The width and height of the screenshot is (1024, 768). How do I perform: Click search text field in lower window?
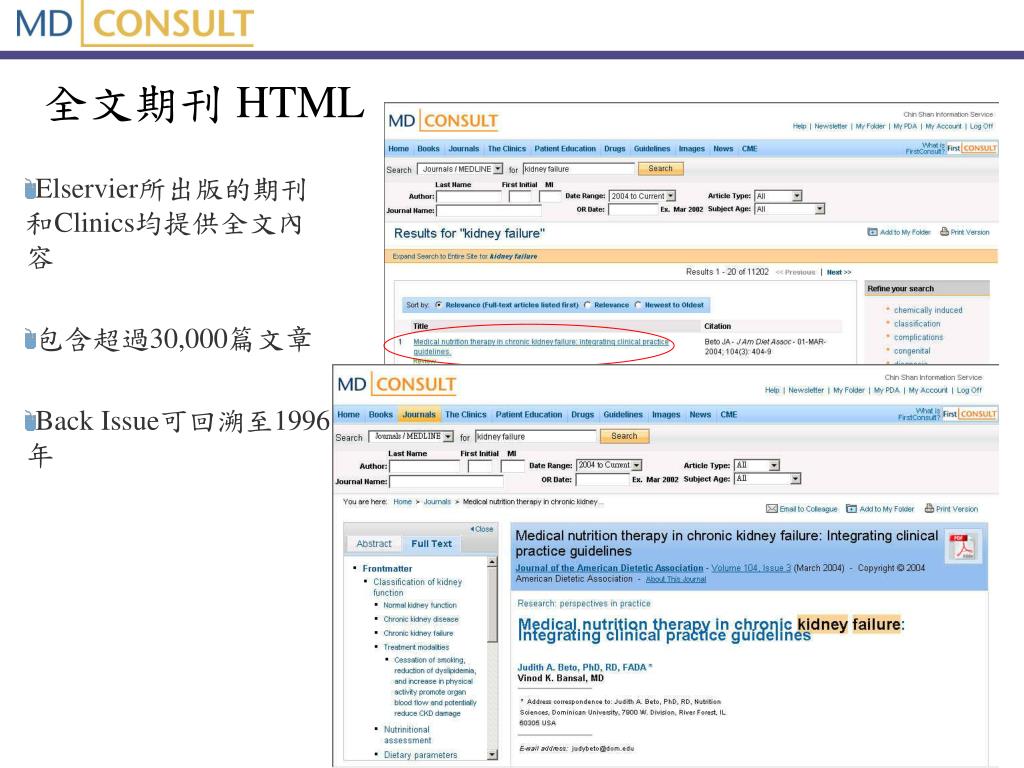536,436
